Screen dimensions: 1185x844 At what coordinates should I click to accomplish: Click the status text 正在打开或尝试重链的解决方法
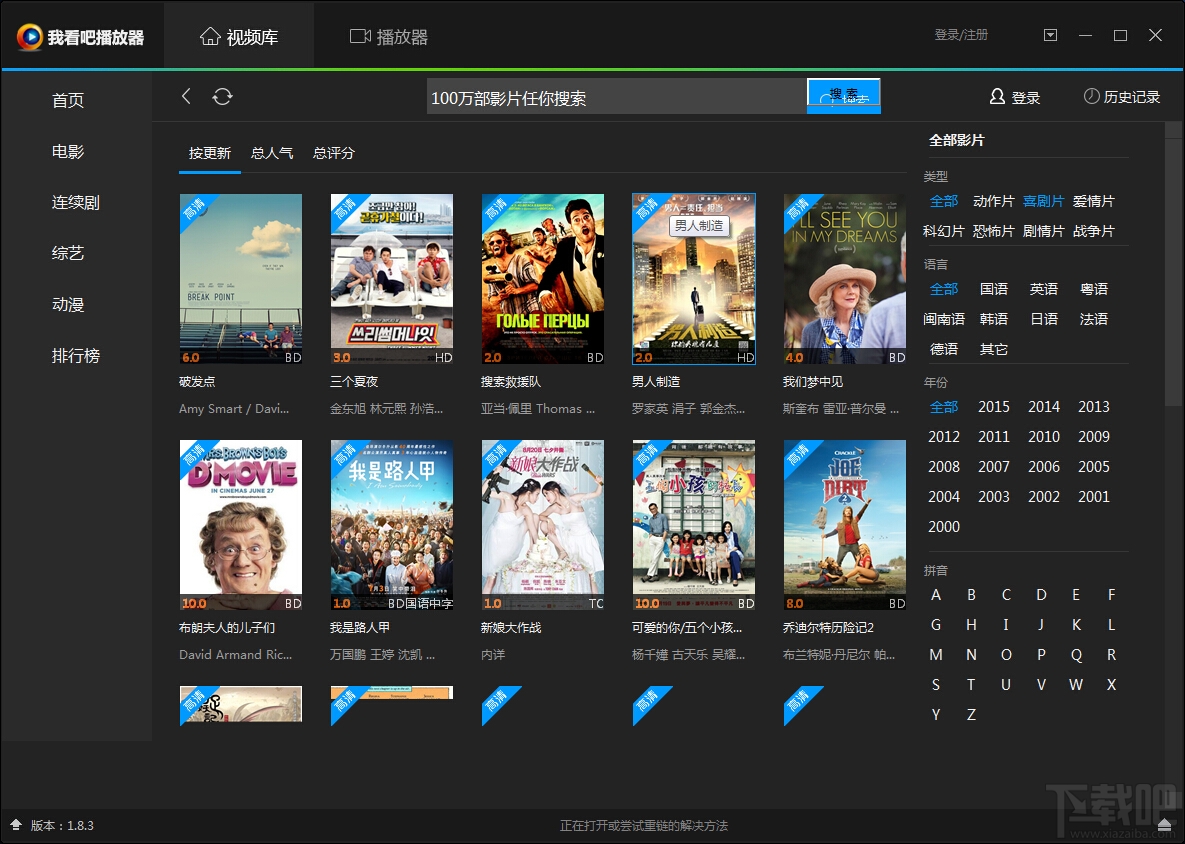(x=643, y=825)
